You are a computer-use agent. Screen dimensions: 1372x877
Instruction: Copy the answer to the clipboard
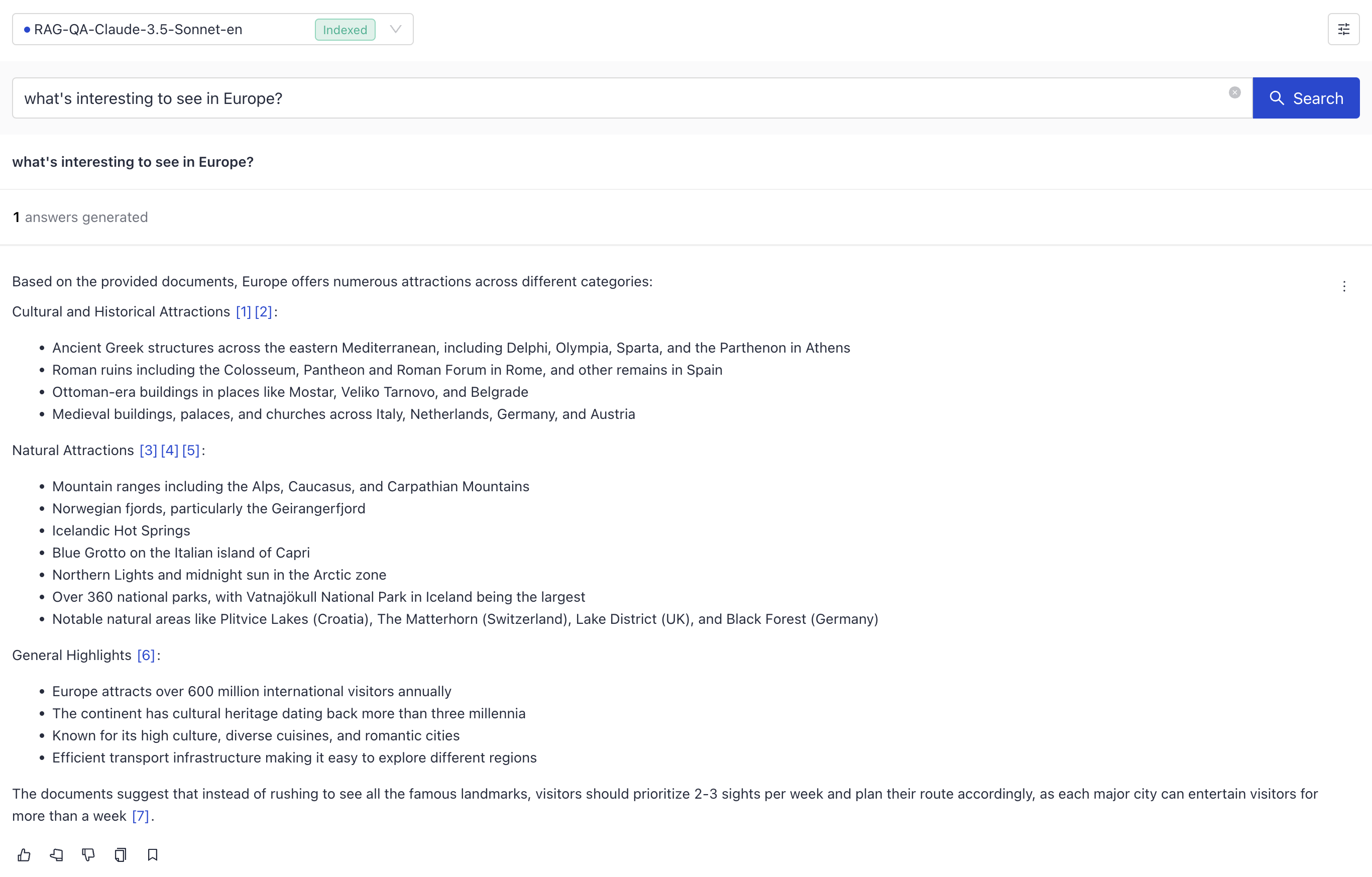coord(120,855)
